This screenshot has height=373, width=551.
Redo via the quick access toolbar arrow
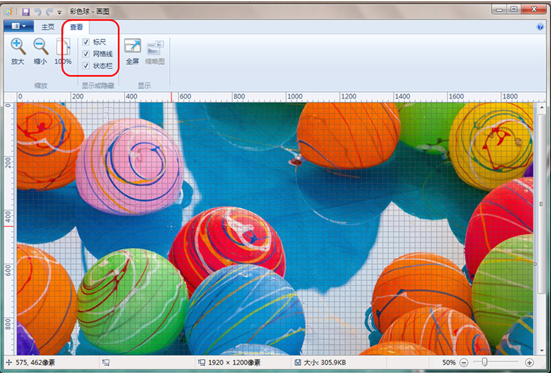tap(49, 12)
